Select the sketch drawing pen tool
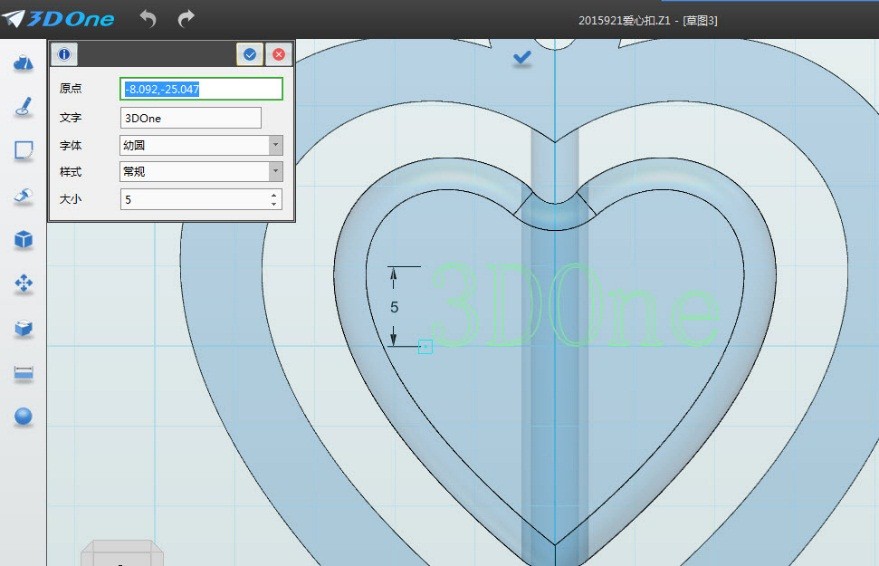Viewport: 879px width, 566px height. pos(24,107)
